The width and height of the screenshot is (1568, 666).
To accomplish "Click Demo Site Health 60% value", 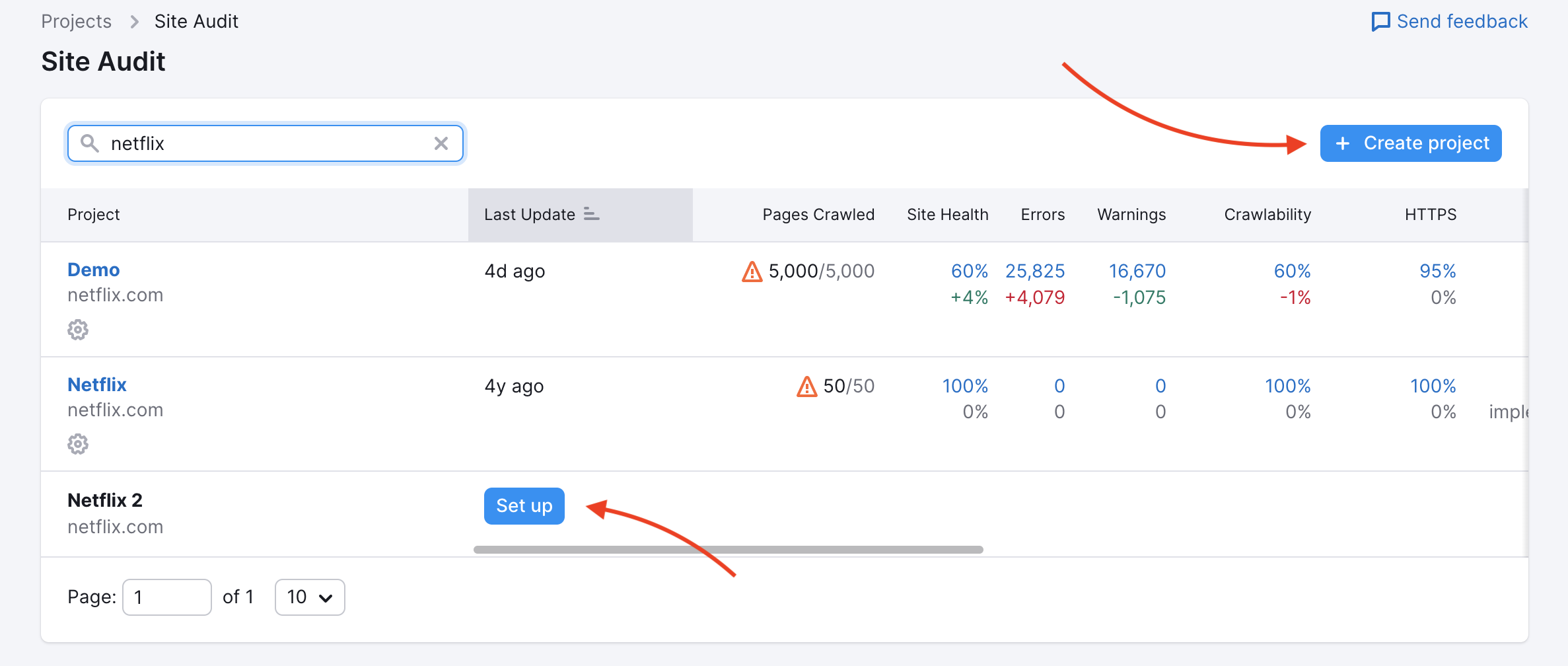I will [970, 272].
